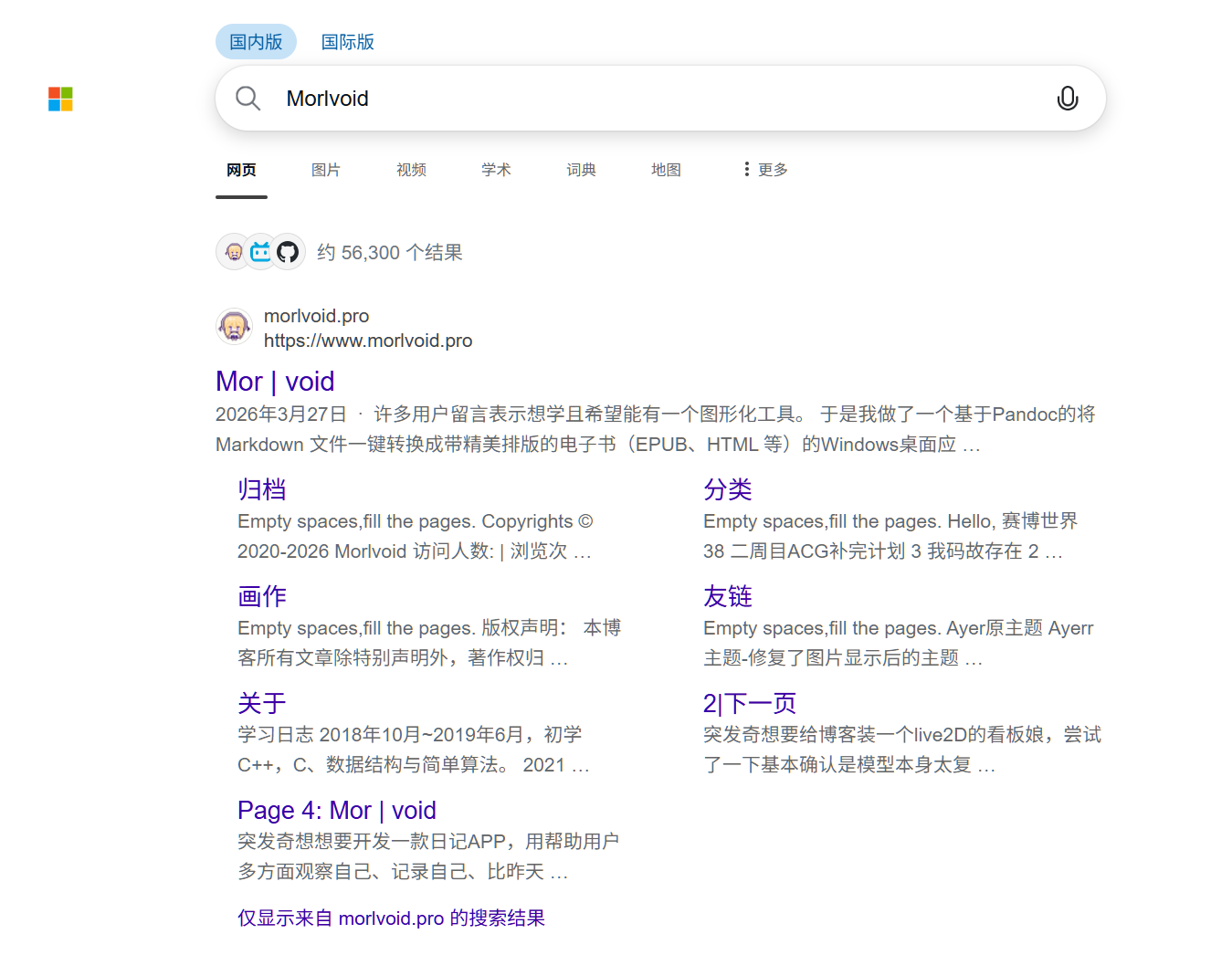Click 仅显示来自 morlvoid.pro 的搜索结果
This screenshot has height=955, width=1232.
coord(391,918)
